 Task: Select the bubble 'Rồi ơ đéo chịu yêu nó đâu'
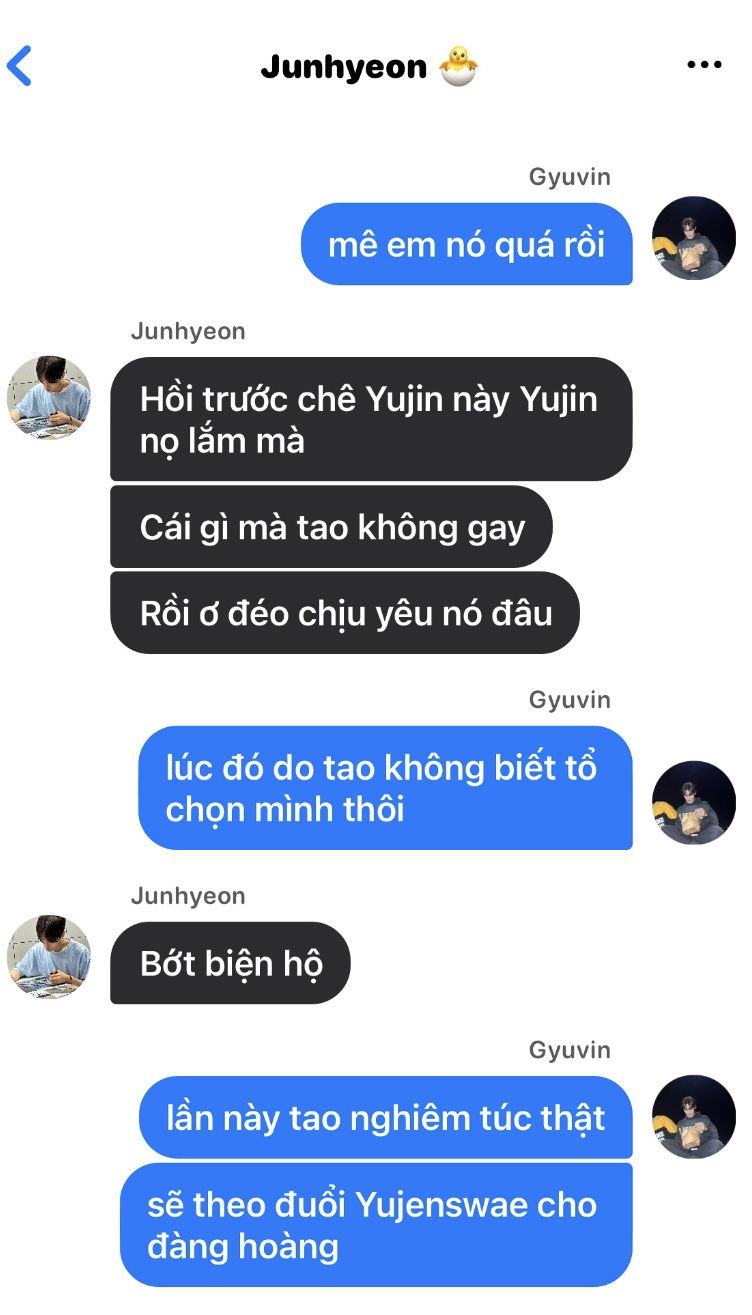coord(345,613)
